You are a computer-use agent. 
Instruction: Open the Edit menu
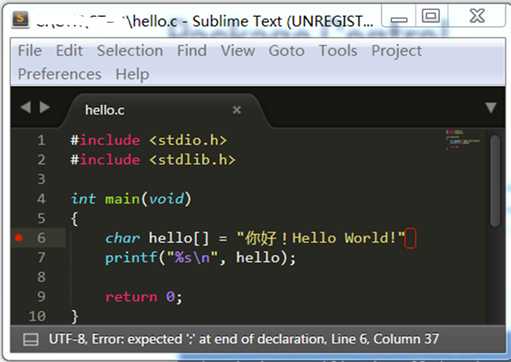click(x=69, y=51)
